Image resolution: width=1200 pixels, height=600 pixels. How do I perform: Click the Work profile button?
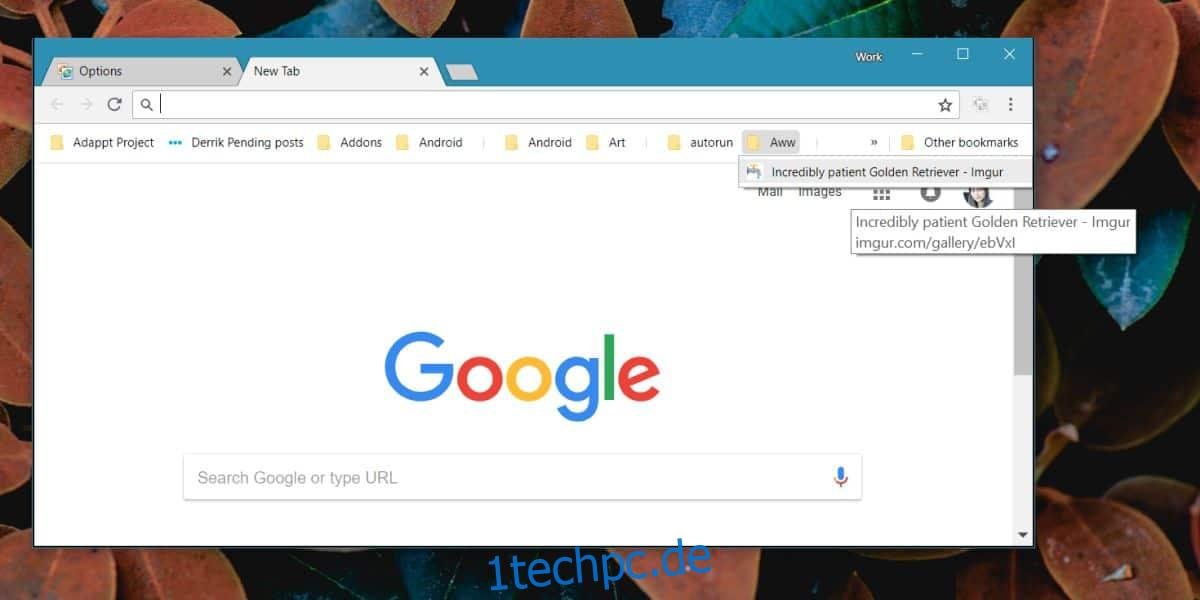[868, 57]
